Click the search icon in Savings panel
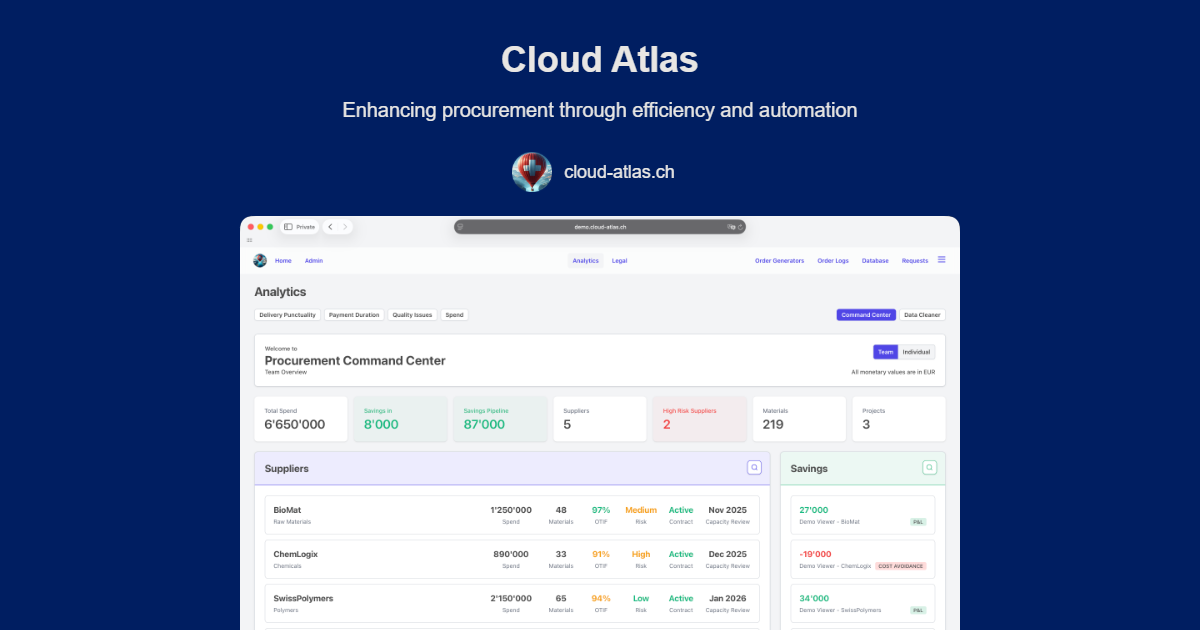The width and height of the screenshot is (1200, 630). click(929, 467)
